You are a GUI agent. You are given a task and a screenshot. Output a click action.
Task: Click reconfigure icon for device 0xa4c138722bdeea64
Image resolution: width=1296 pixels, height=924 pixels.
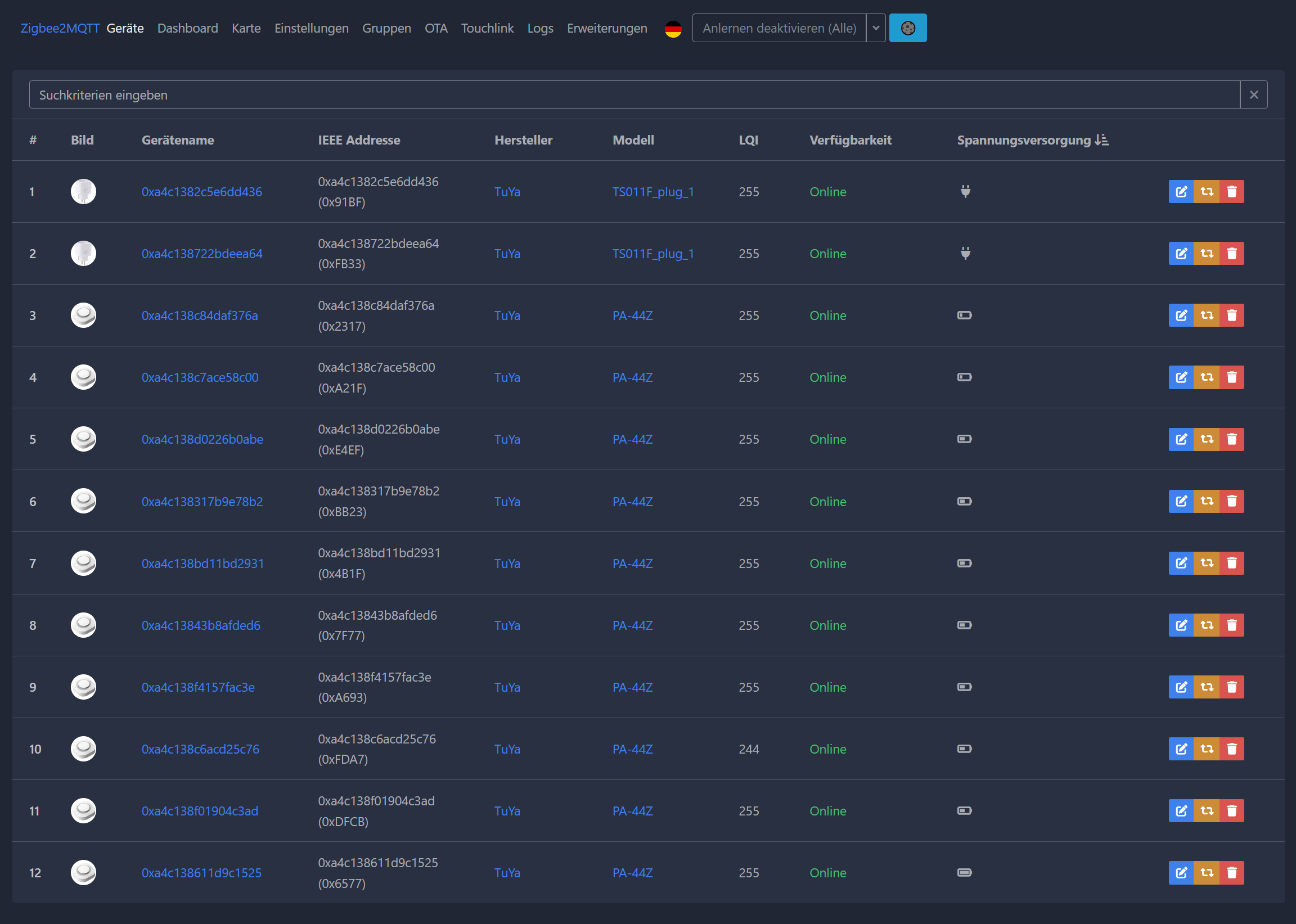tap(1207, 254)
